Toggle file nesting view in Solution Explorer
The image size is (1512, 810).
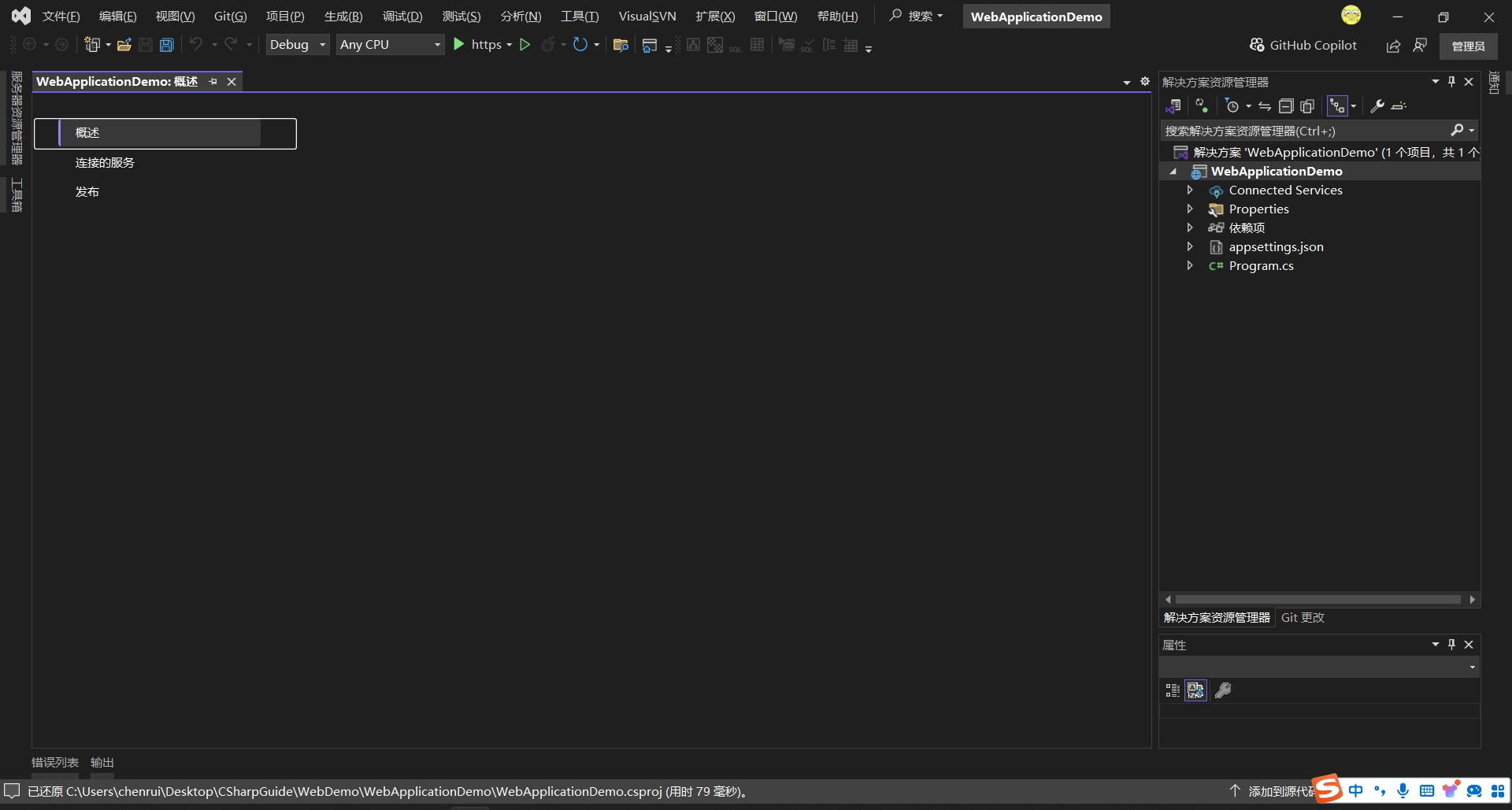tap(1337, 105)
